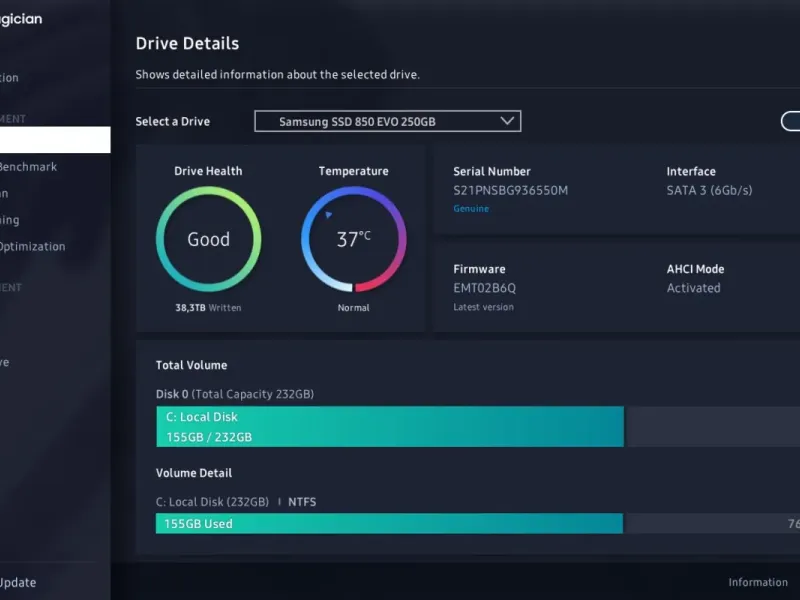Image resolution: width=800 pixels, height=600 pixels.
Task: Click the Drive Health Good gauge
Action: (x=209, y=239)
